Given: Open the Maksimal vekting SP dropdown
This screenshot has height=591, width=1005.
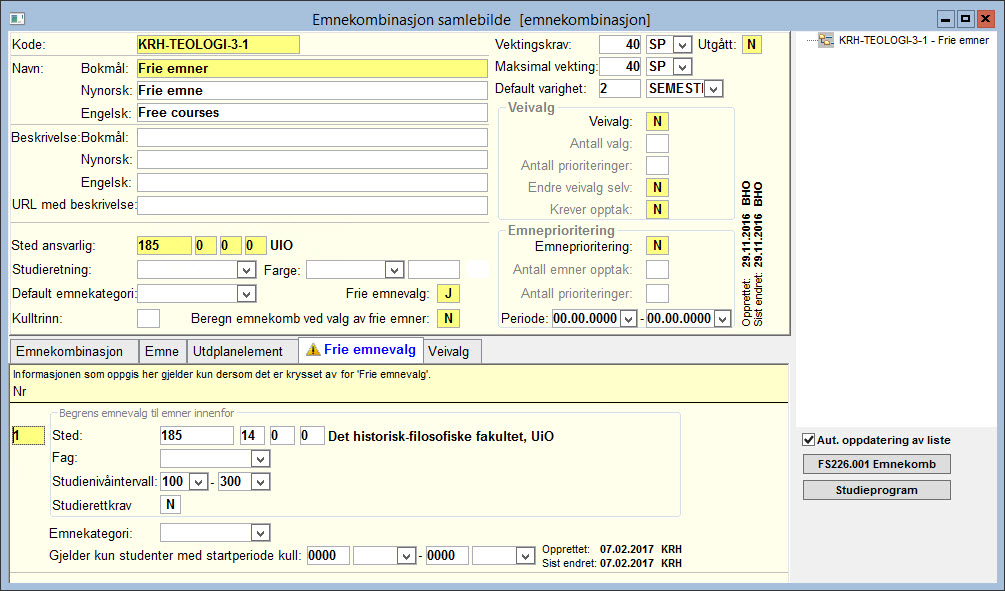Looking at the screenshot, I should (683, 67).
